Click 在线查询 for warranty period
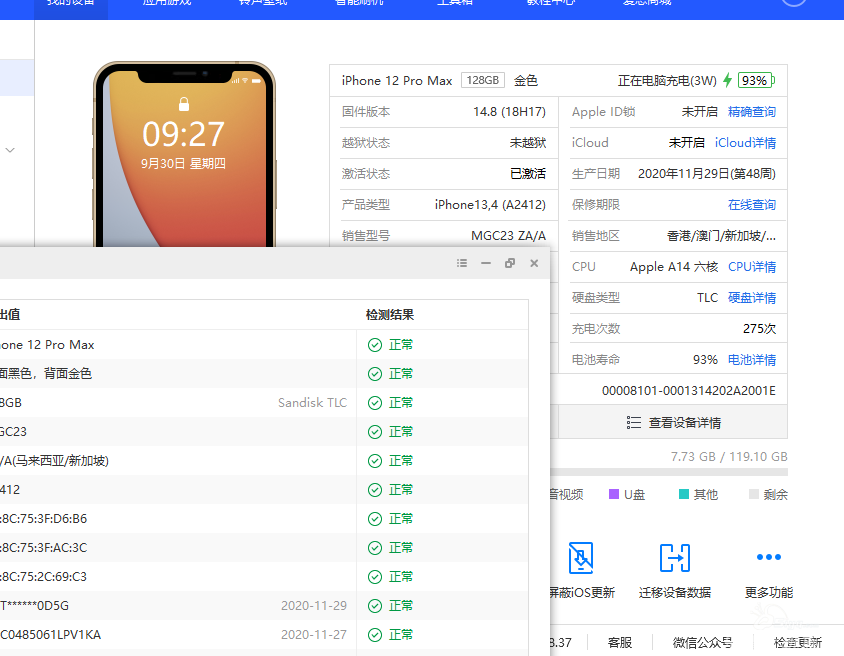 (x=752, y=205)
